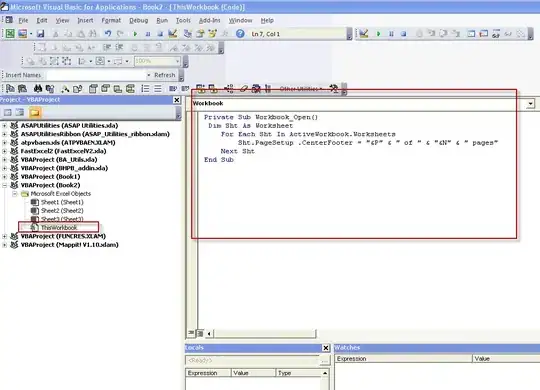This screenshot has height=390, width=540.
Task: Open the Project Explorer icon
Action: click(x=188, y=33)
